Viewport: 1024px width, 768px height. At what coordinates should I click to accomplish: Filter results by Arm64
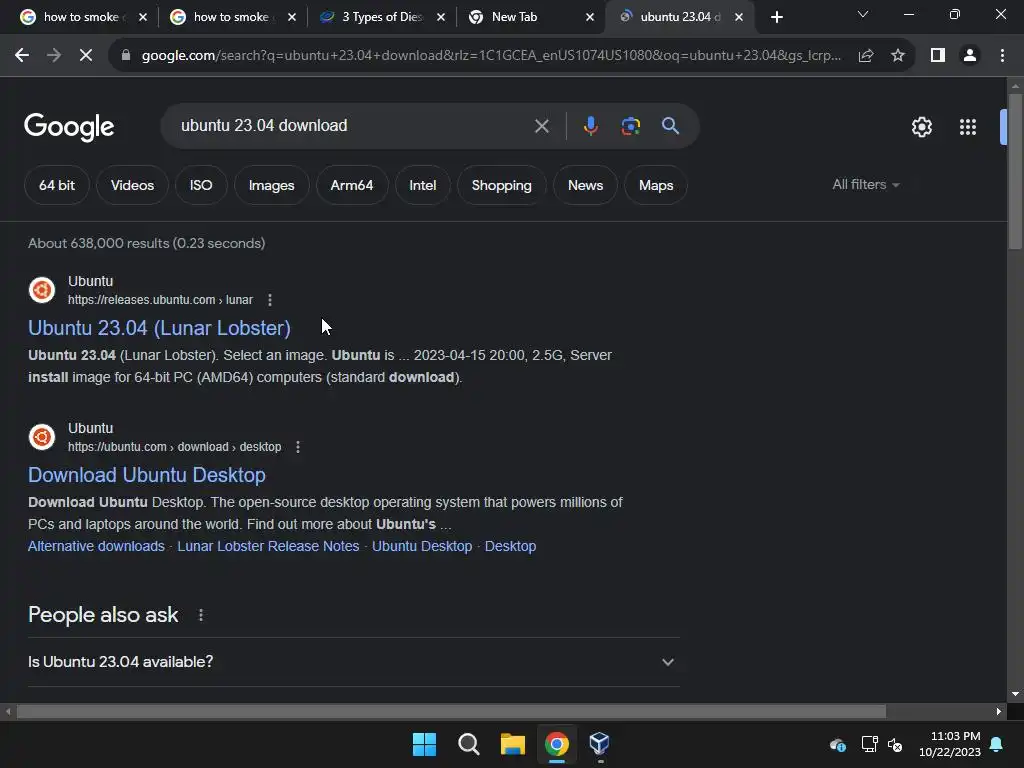(x=352, y=185)
